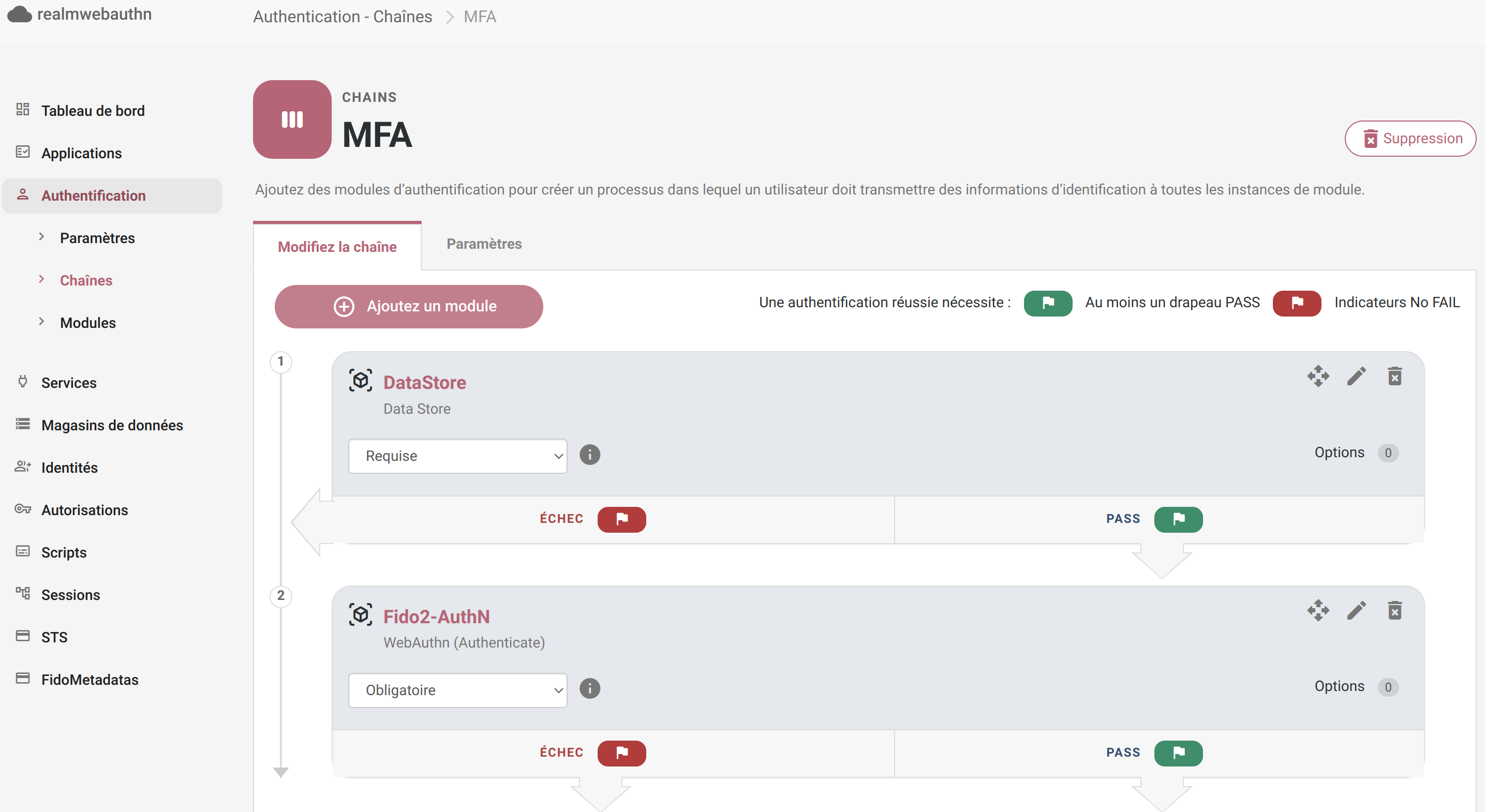Show info next to Obligatoire dropdown
This screenshot has width=1485, height=812.
tap(589, 689)
